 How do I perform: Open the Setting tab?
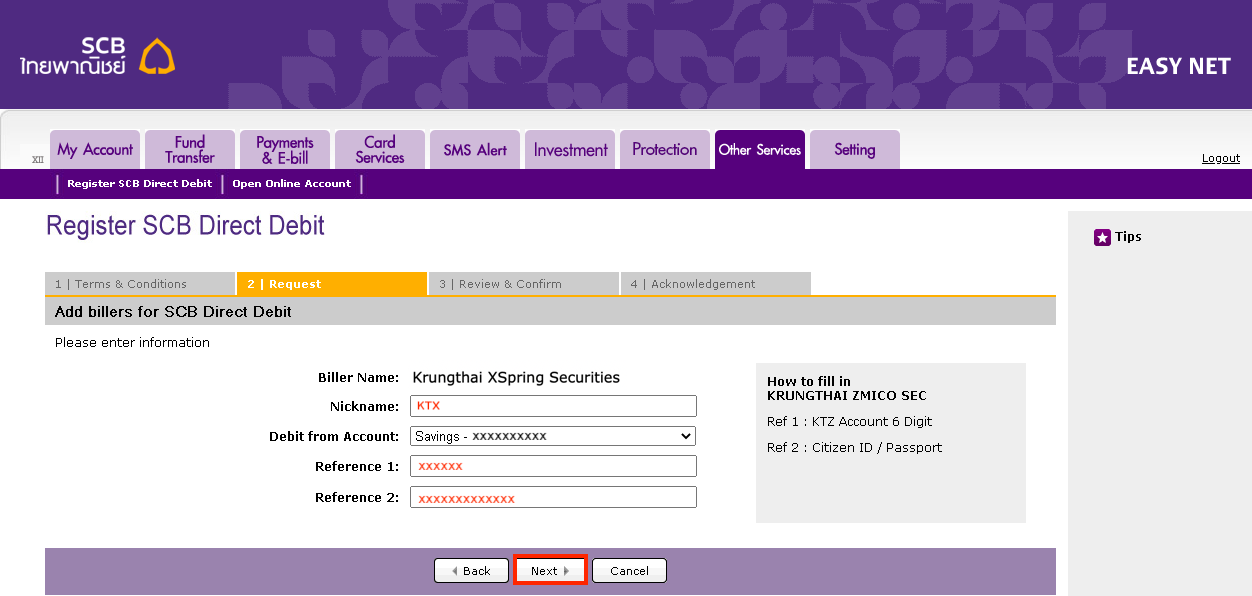(854, 150)
